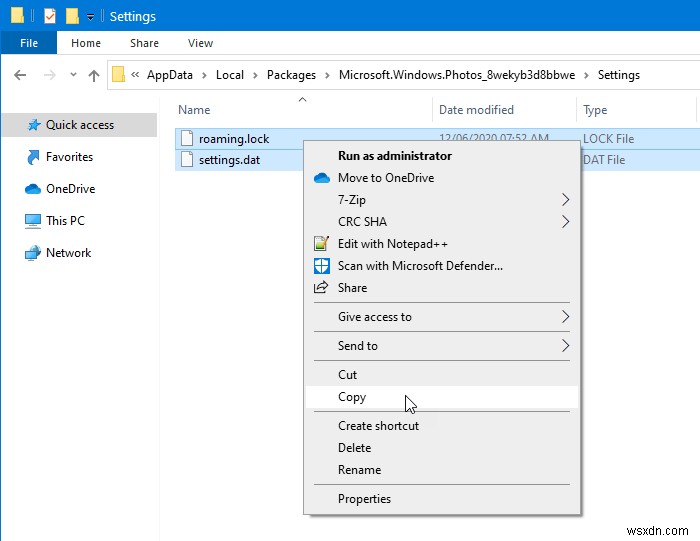Screen dimensions: 700x541
Task: Open the 7-Zip submenu
Action: [442, 200]
